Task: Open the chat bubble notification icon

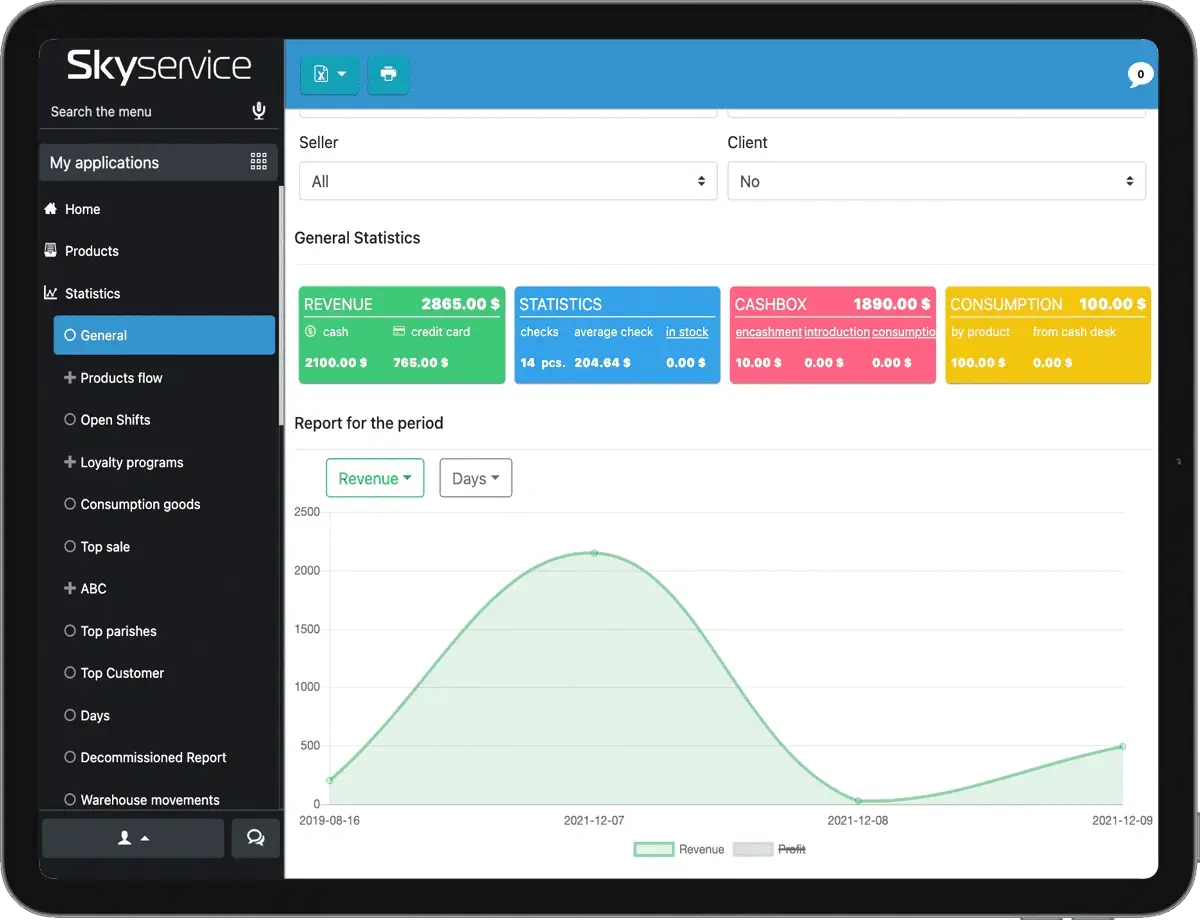Action: (1139, 75)
